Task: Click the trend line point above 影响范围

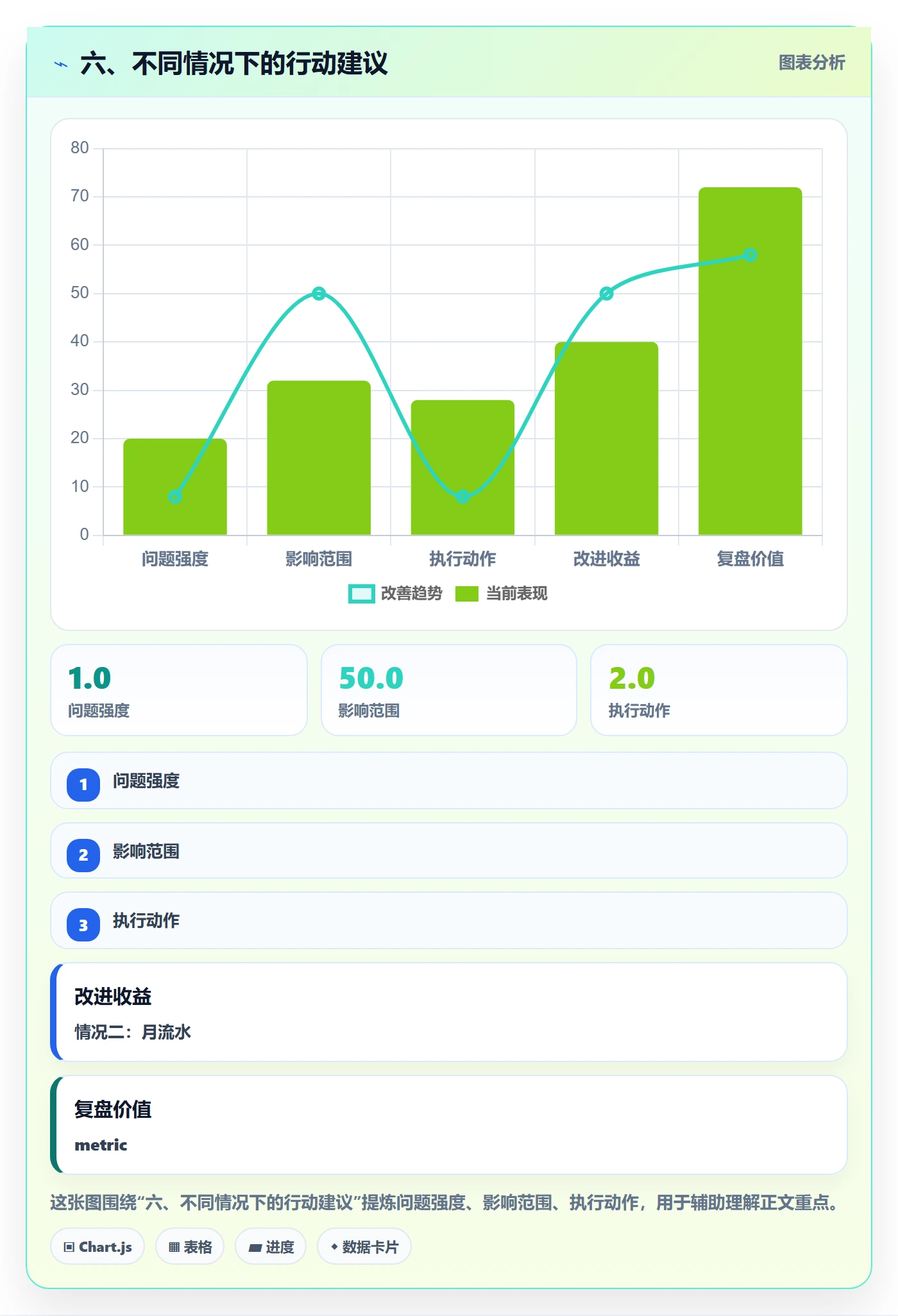Action: click(319, 294)
